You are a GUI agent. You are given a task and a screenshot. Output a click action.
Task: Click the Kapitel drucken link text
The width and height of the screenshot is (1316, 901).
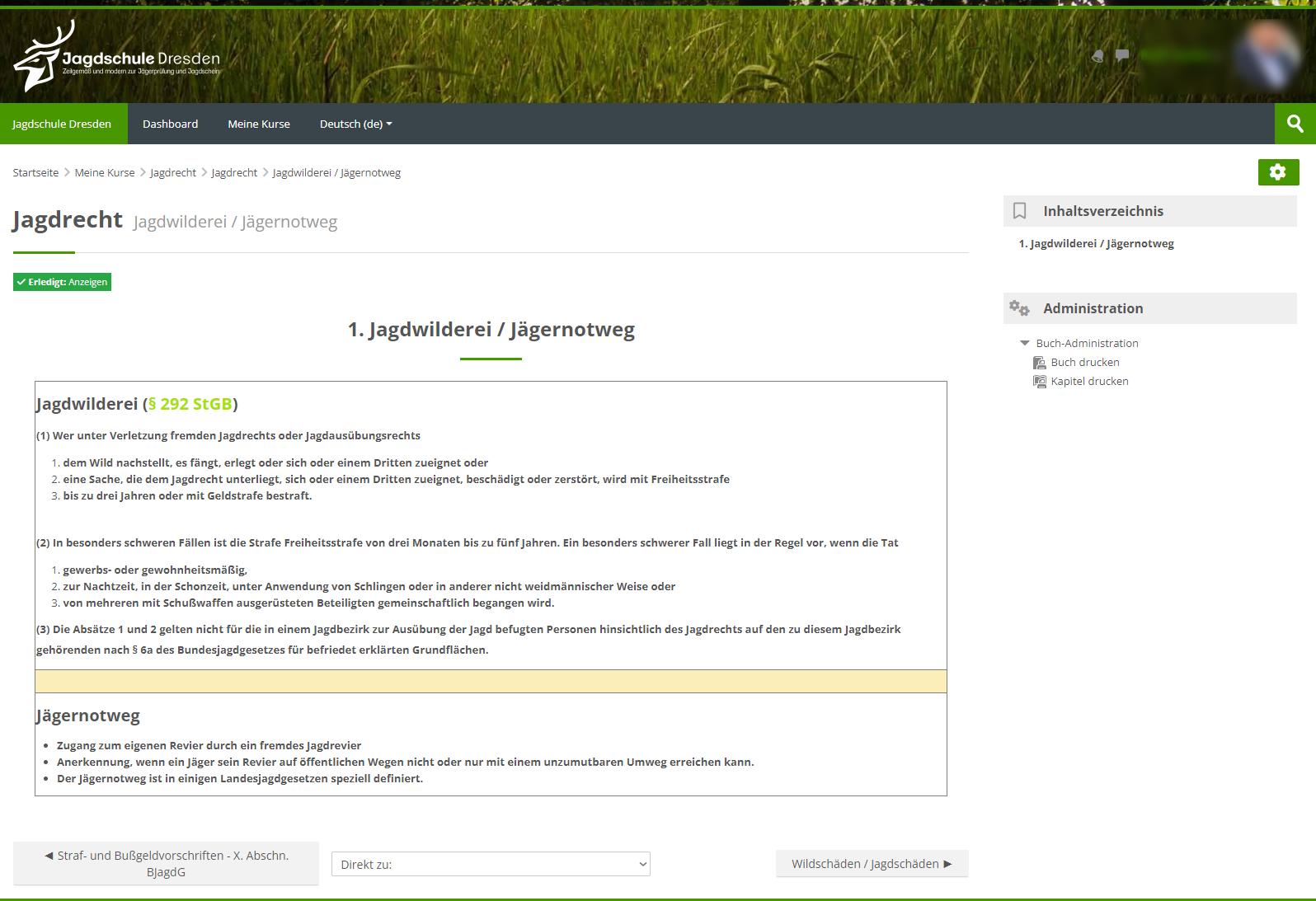[x=1089, y=381]
